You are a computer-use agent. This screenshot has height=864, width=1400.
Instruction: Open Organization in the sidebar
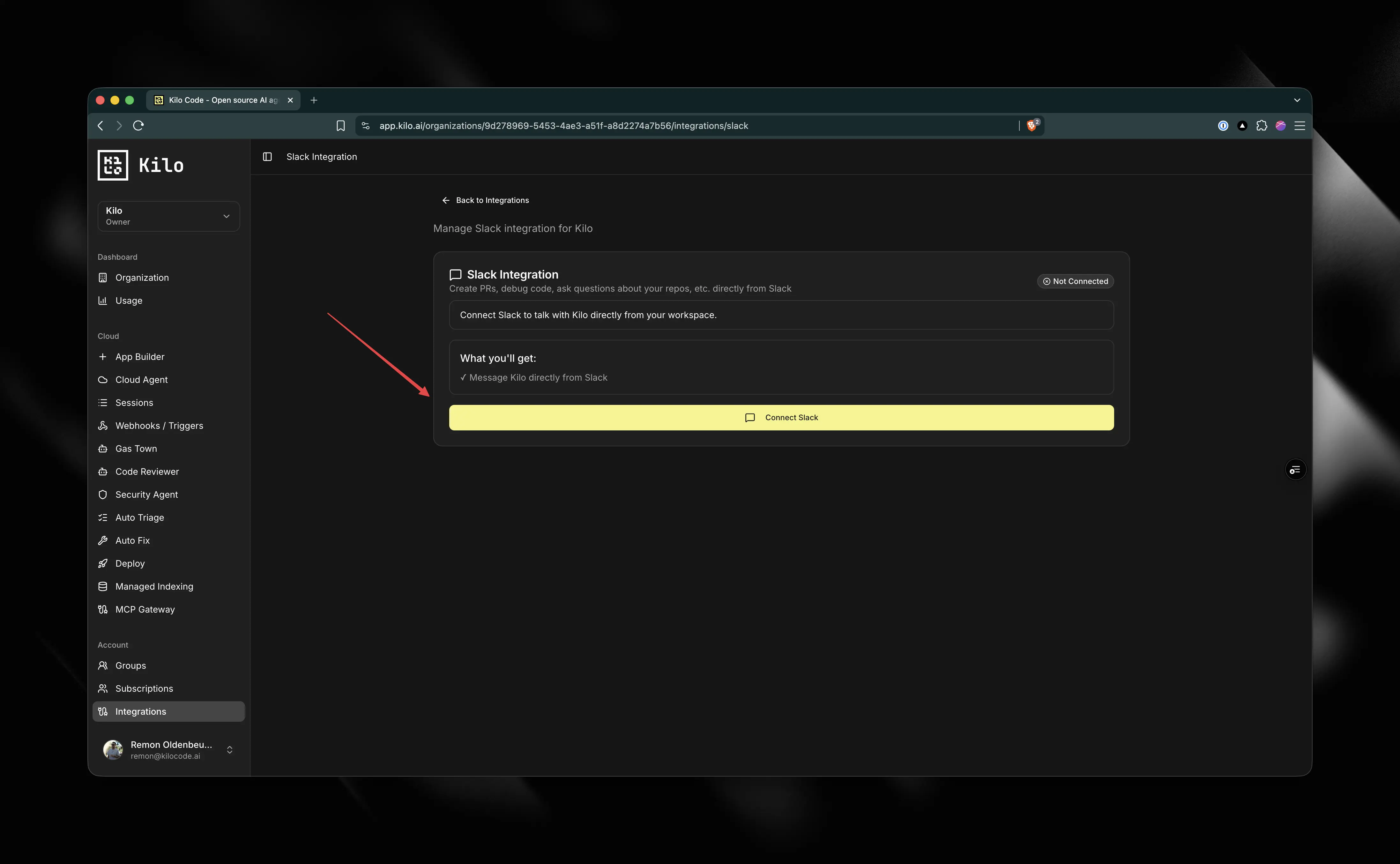168,278
